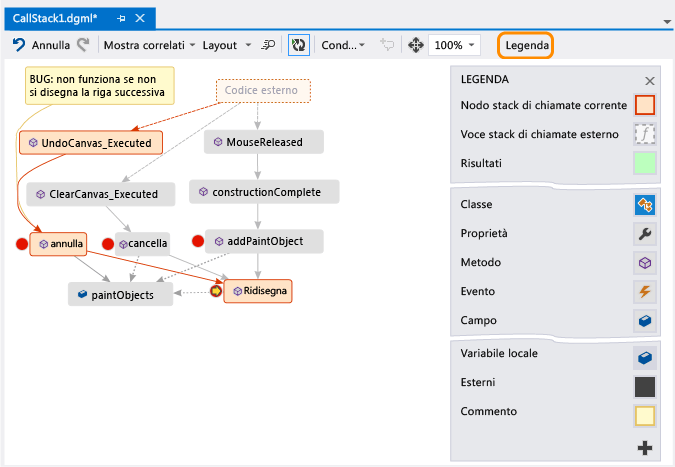Open the 100% zoom level dropdown
This screenshot has height=467, width=675.
click(456, 46)
